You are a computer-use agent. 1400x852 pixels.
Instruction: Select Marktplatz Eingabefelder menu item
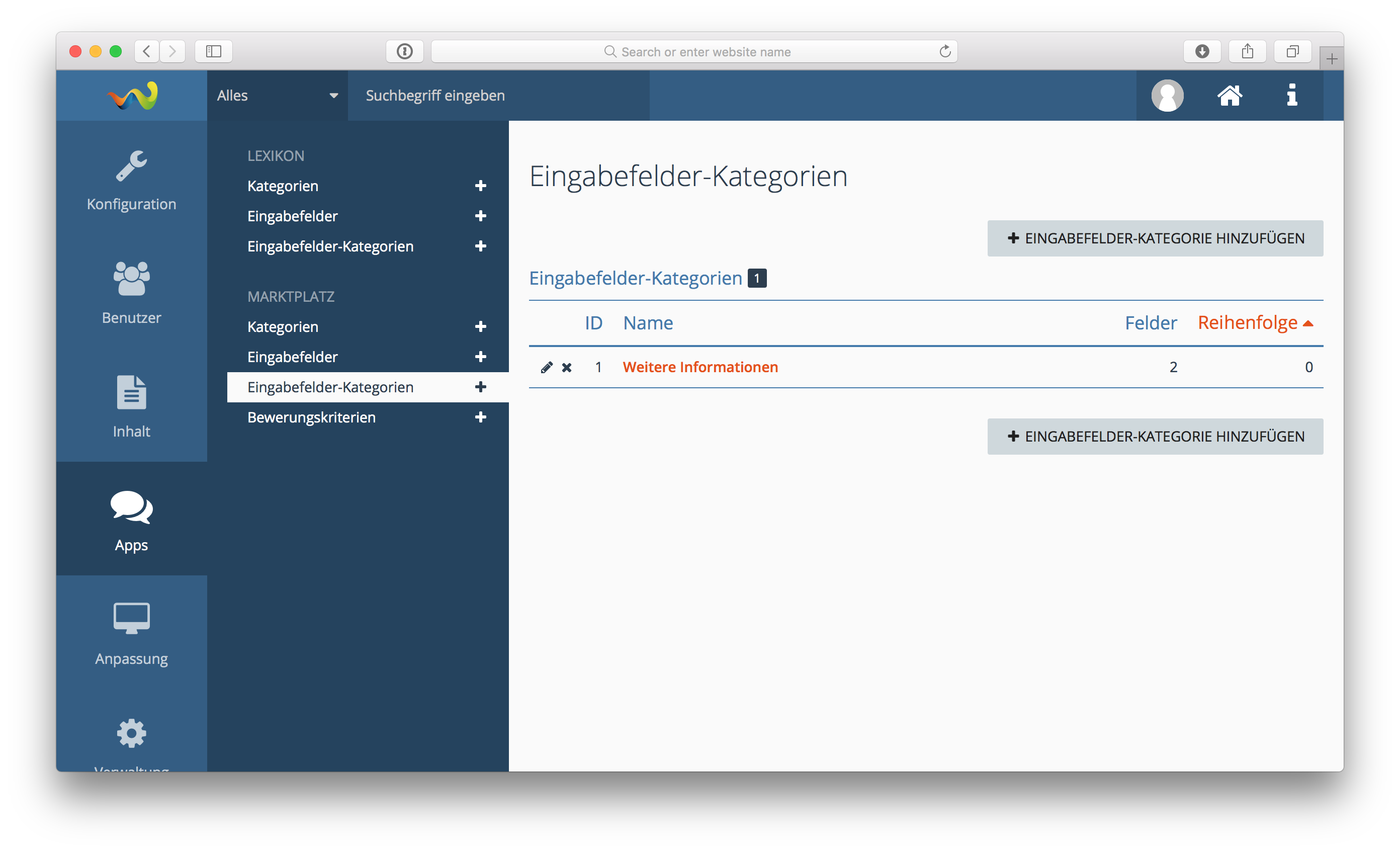coord(292,357)
